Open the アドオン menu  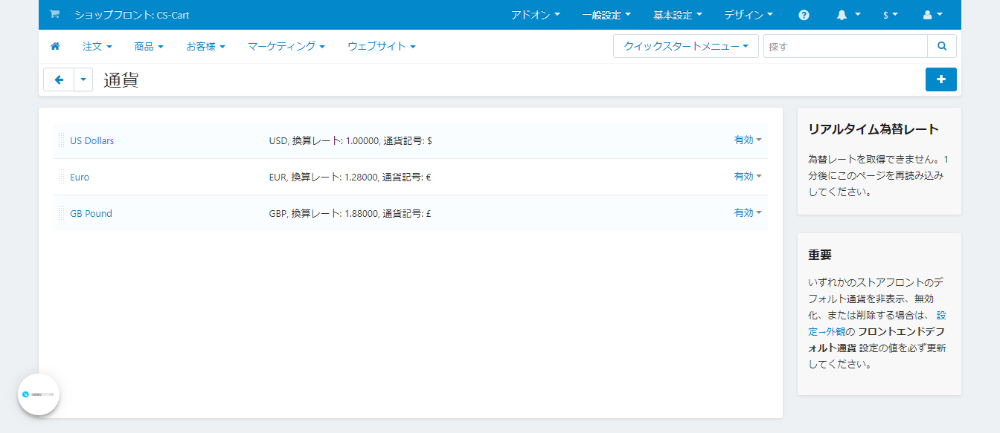click(x=535, y=15)
